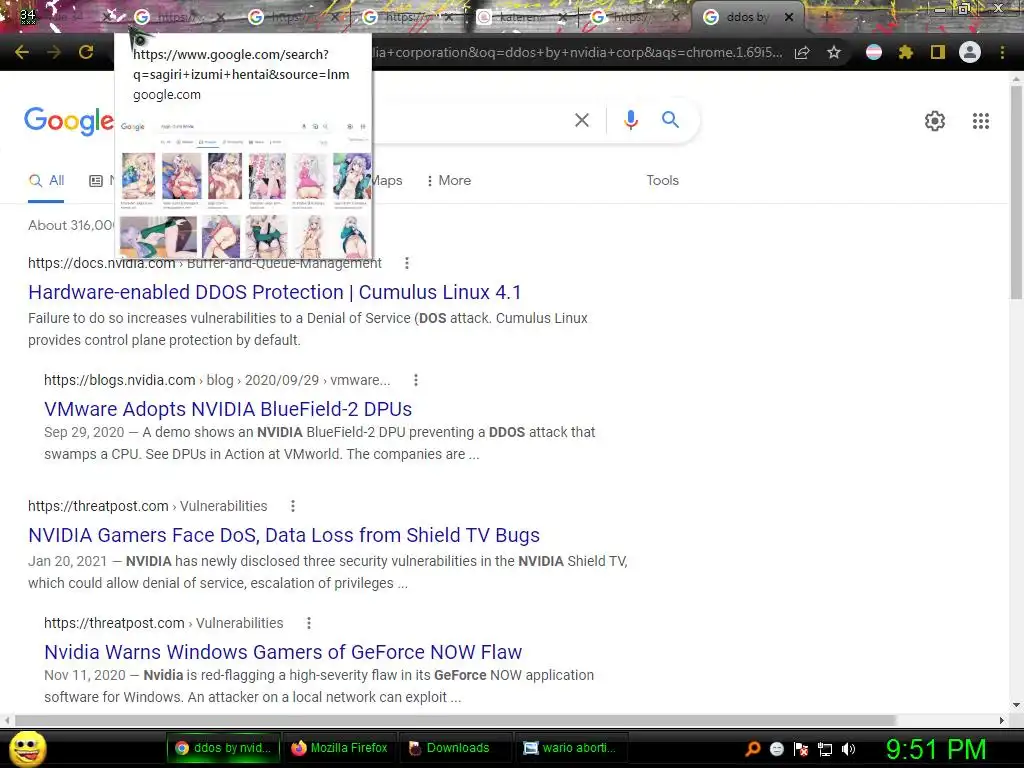Share this page from the address bar

[x=802, y=53]
